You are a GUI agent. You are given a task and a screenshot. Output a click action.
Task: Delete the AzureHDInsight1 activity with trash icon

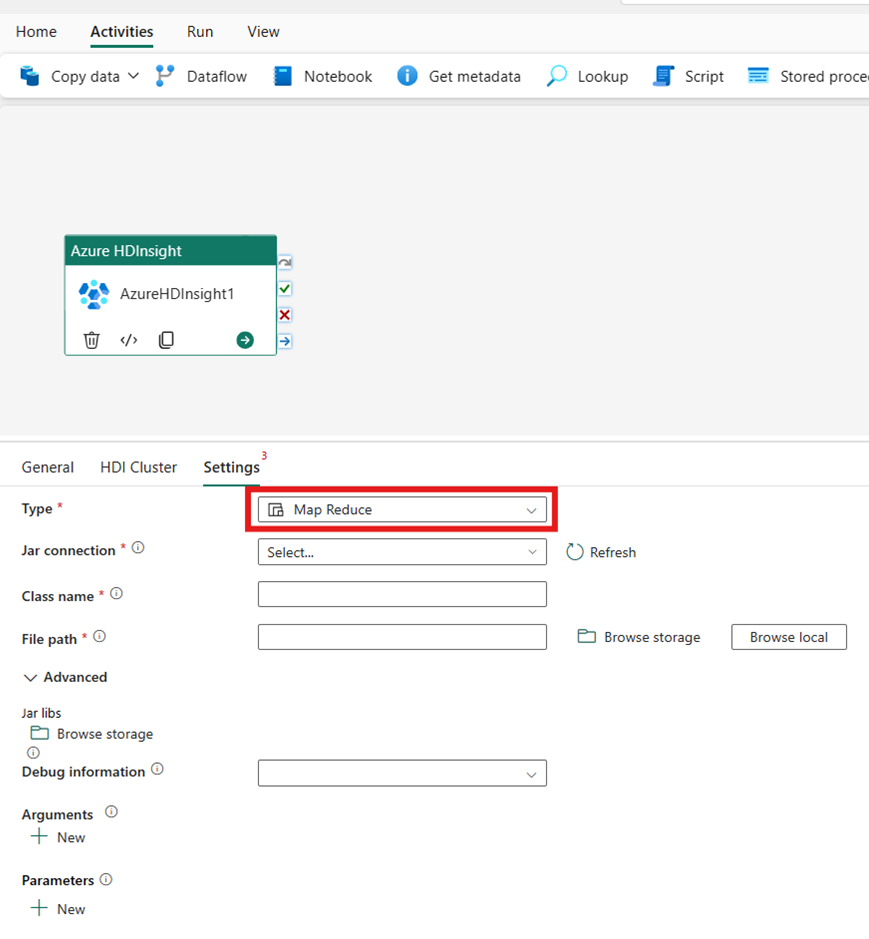tap(92, 340)
